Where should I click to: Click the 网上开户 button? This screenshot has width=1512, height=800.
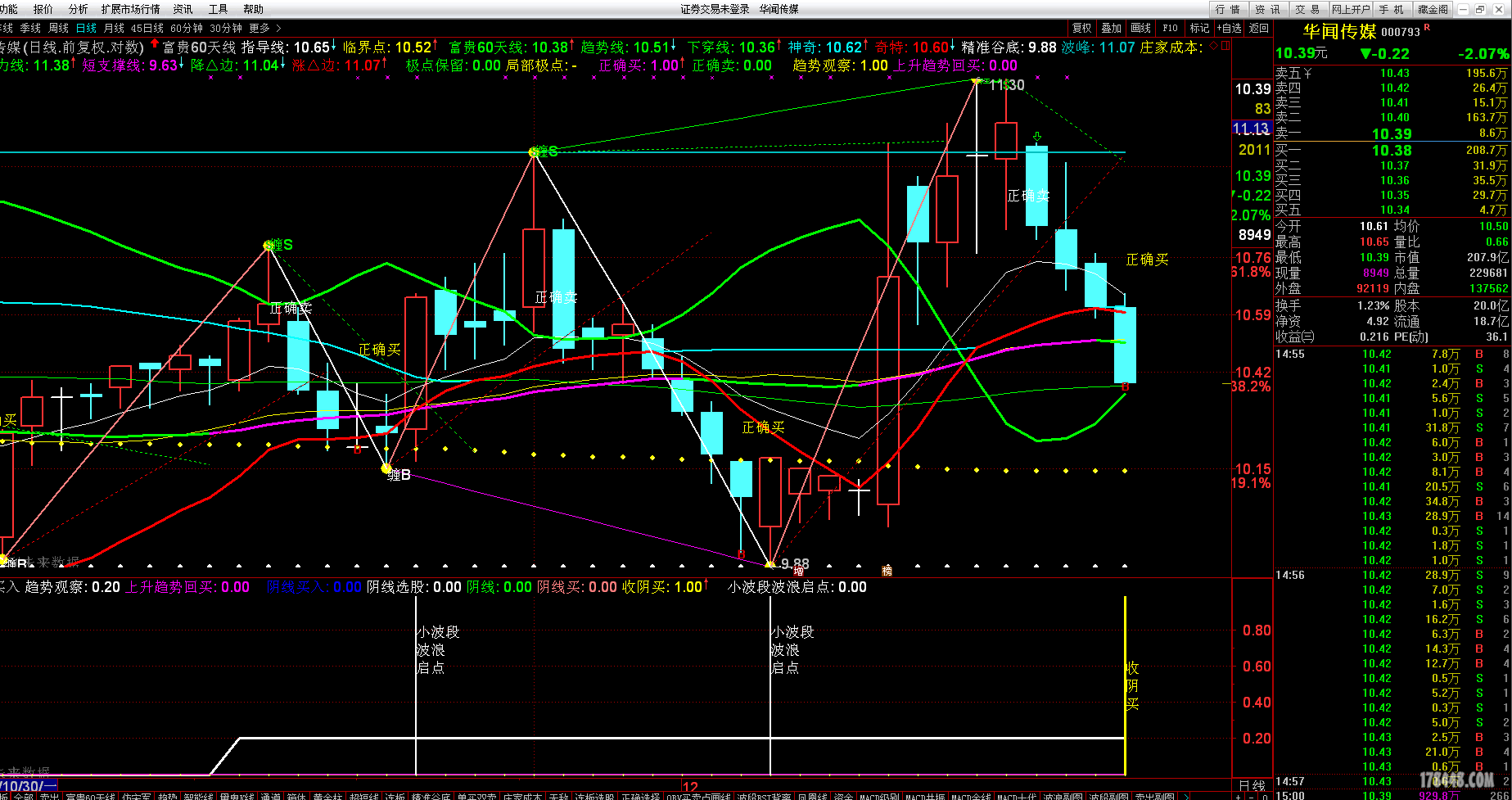1351,9
